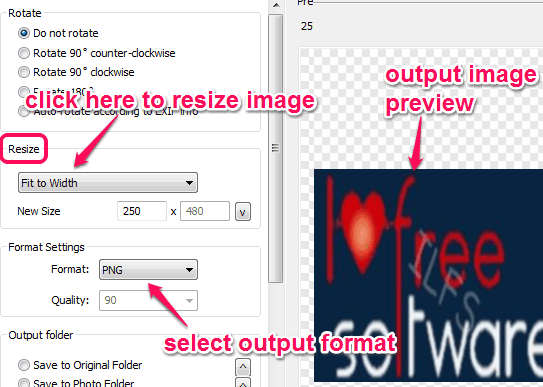The image size is (543, 387).
Task: Click the scrollbar up arrow
Action: pos(276,5)
